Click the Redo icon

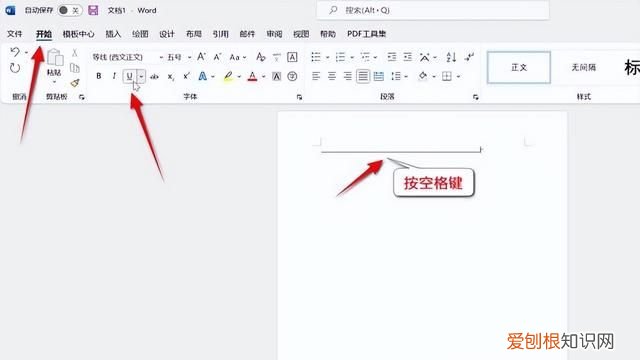[15, 68]
